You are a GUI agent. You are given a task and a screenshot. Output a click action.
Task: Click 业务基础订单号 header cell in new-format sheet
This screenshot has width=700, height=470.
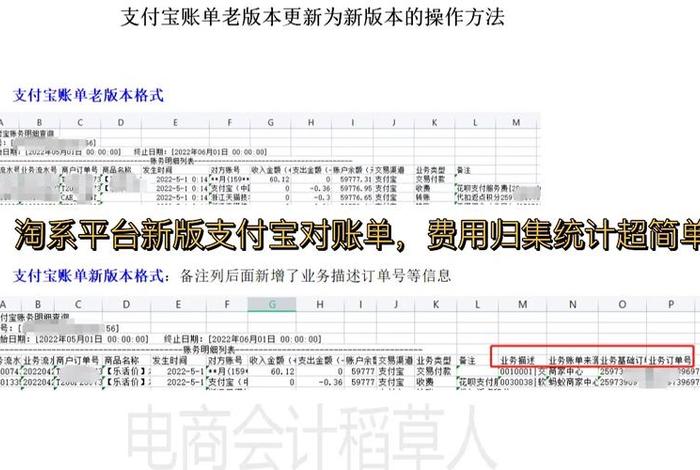tap(623, 360)
